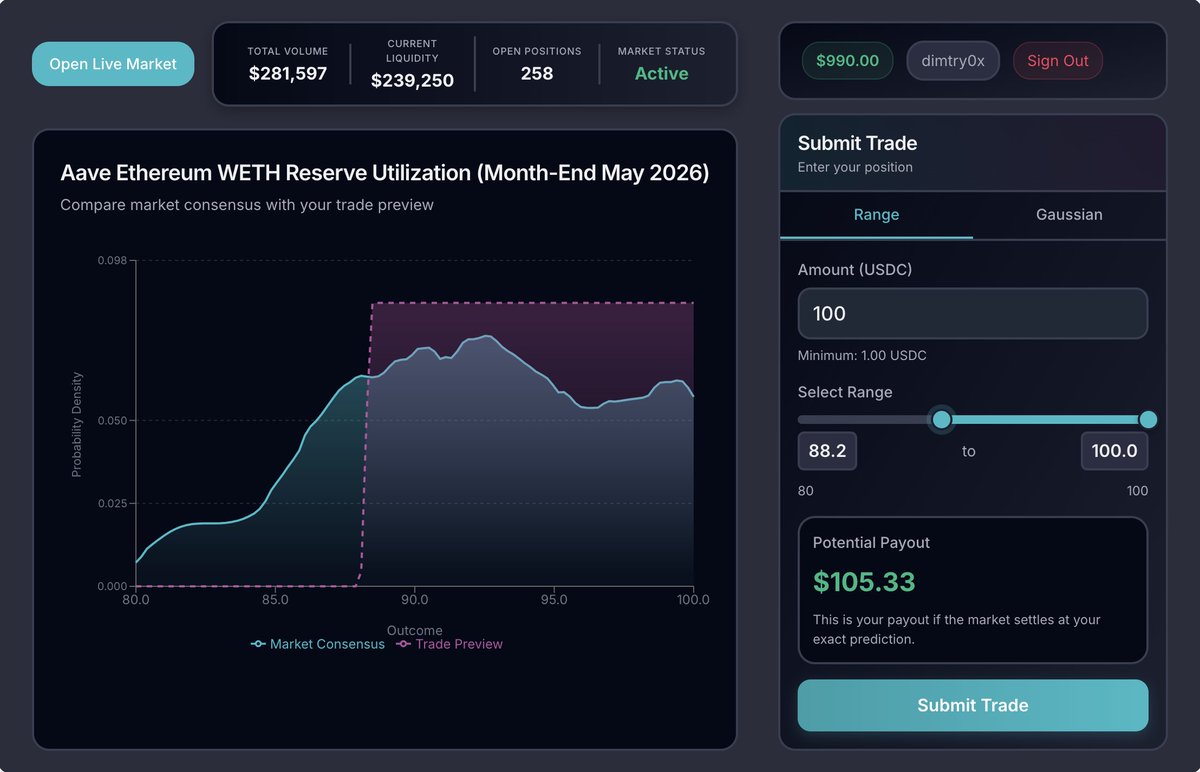
Task: Open the dimtry0x account pill
Action: (x=953, y=61)
